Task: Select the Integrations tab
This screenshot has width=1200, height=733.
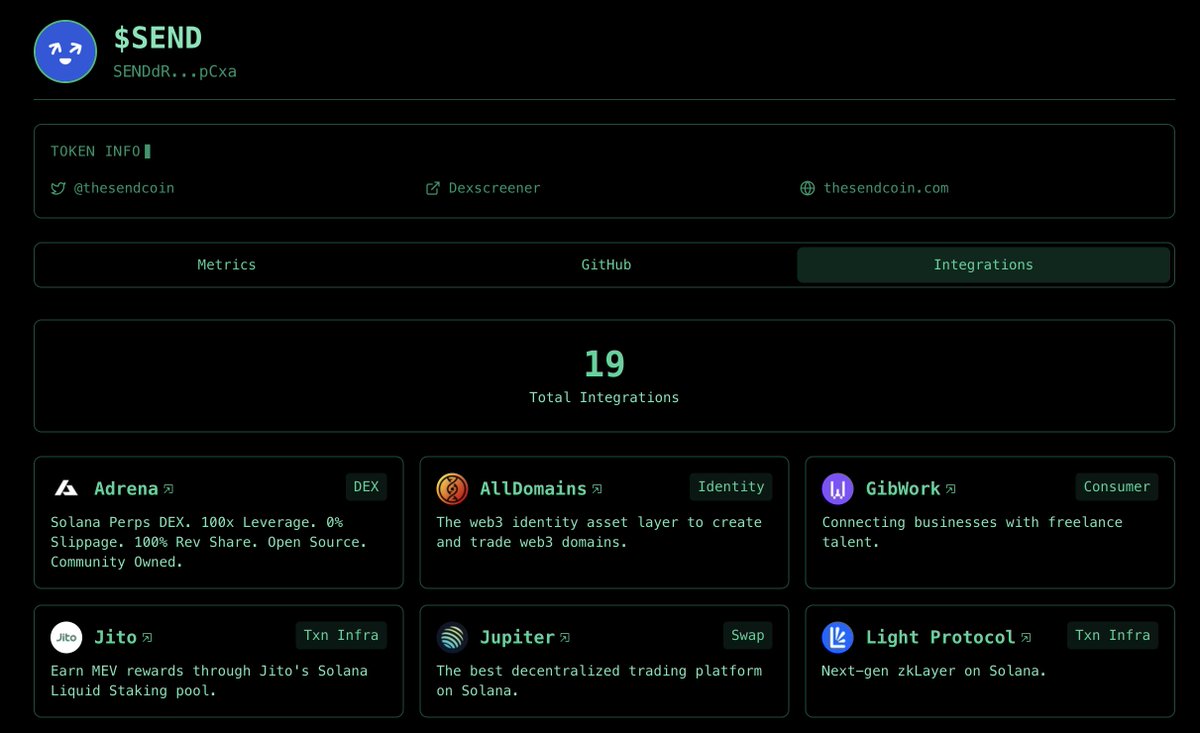Action: click(983, 264)
